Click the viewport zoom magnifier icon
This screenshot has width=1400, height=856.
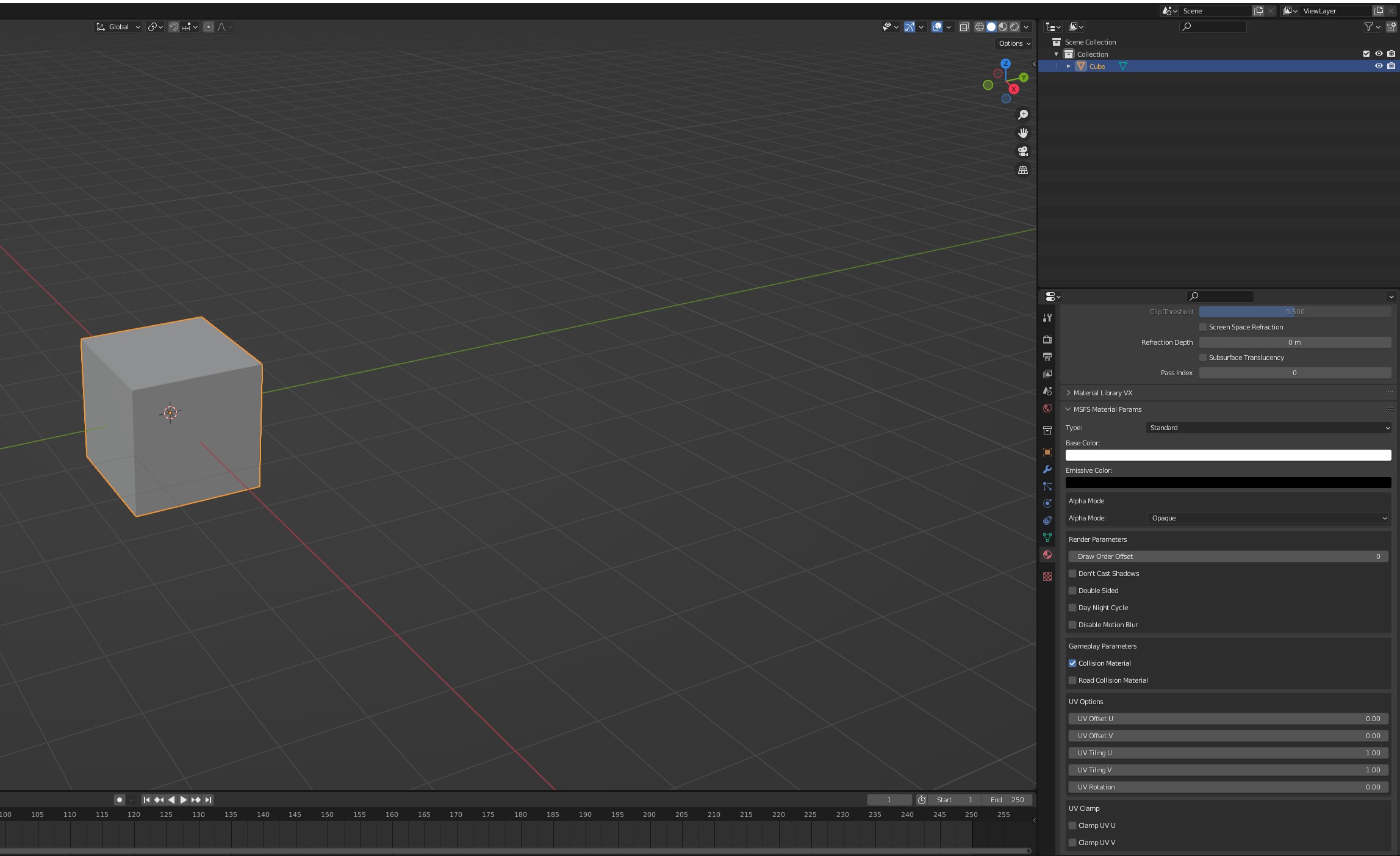point(1023,115)
